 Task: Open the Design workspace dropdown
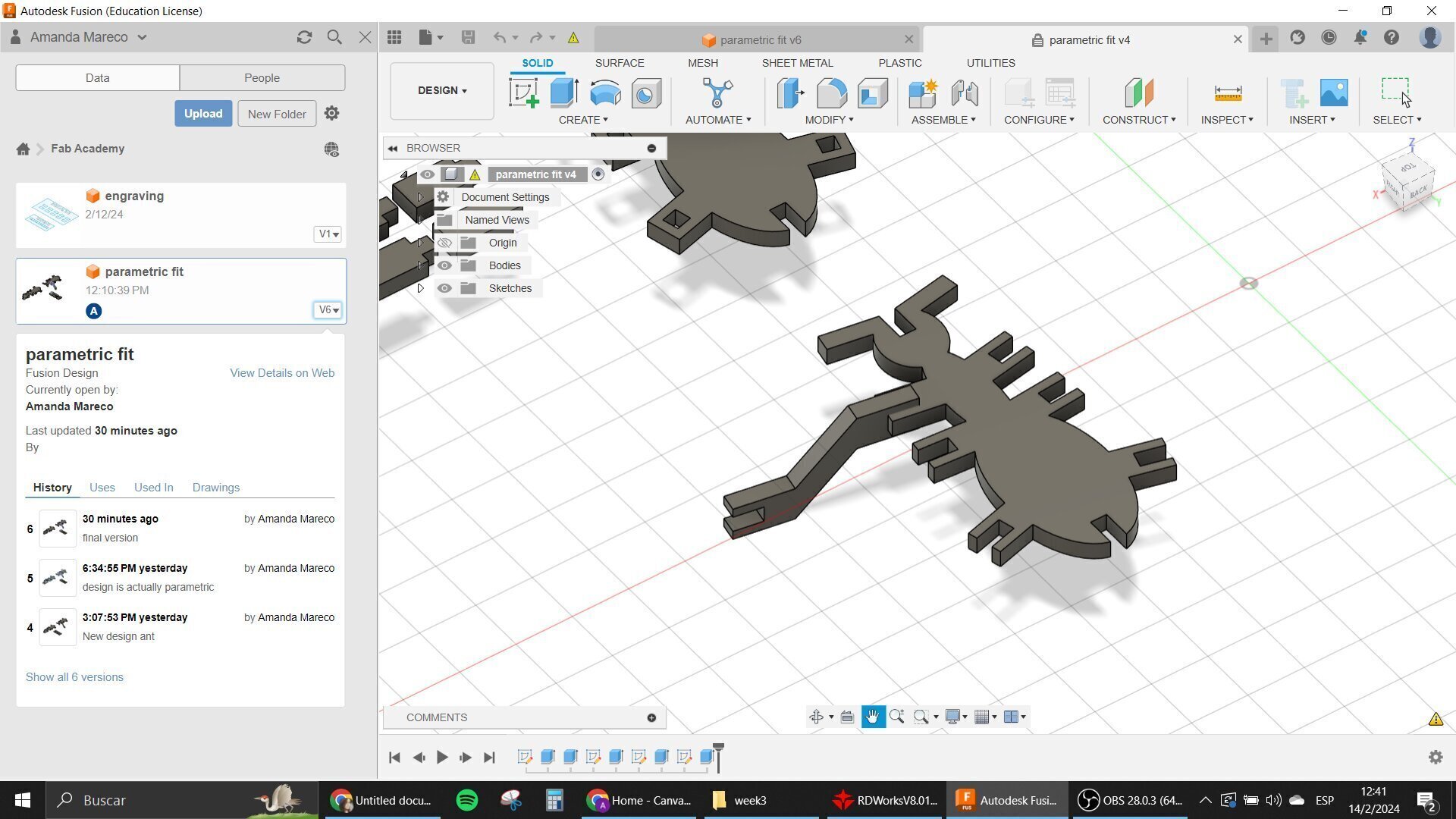tap(442, 90)
